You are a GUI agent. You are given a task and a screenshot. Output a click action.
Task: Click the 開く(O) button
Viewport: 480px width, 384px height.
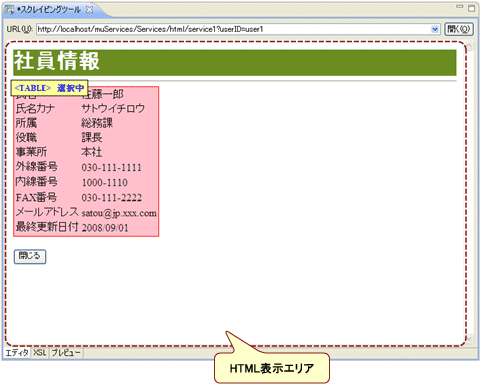(x=459, y=29)
